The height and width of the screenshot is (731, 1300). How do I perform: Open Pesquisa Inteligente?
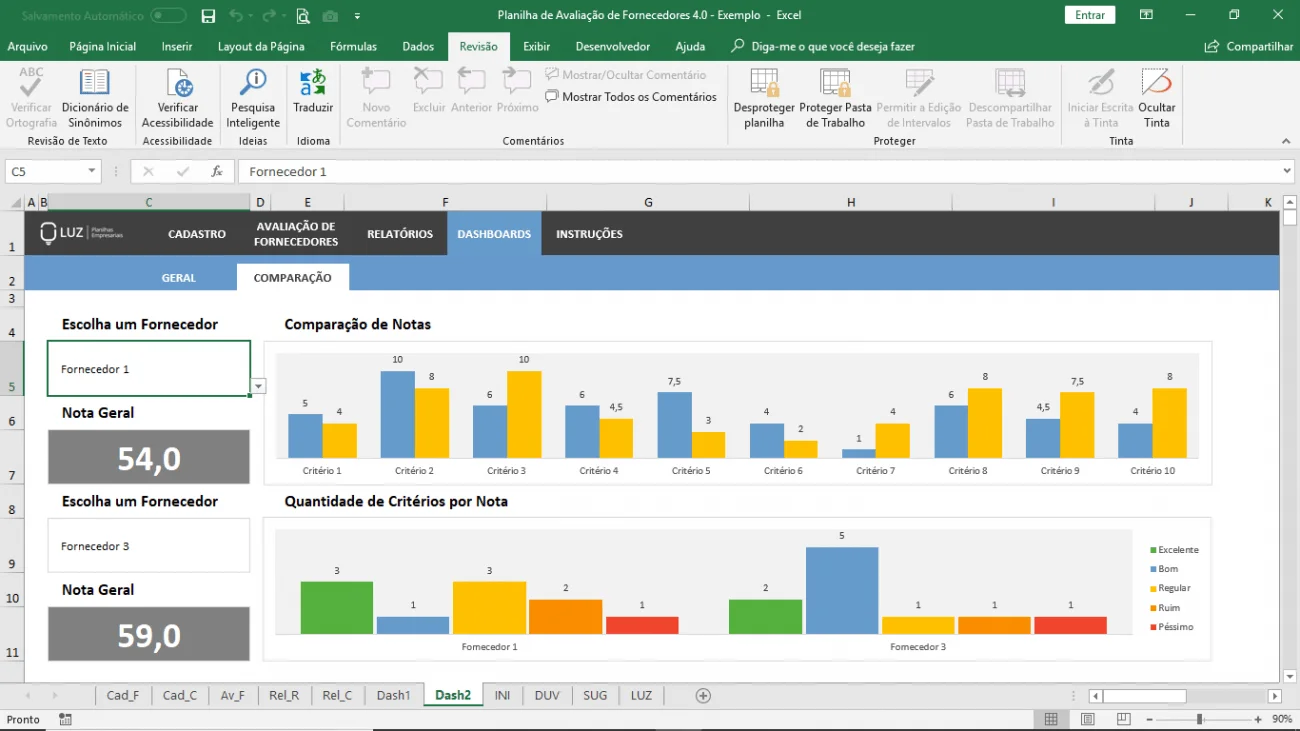pos(253,99)
